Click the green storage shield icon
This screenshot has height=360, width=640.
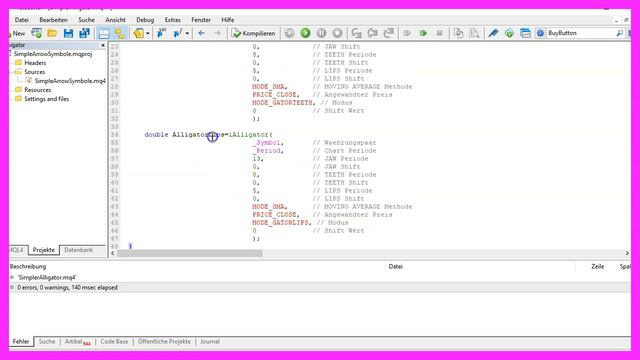(x=509, y=33)
